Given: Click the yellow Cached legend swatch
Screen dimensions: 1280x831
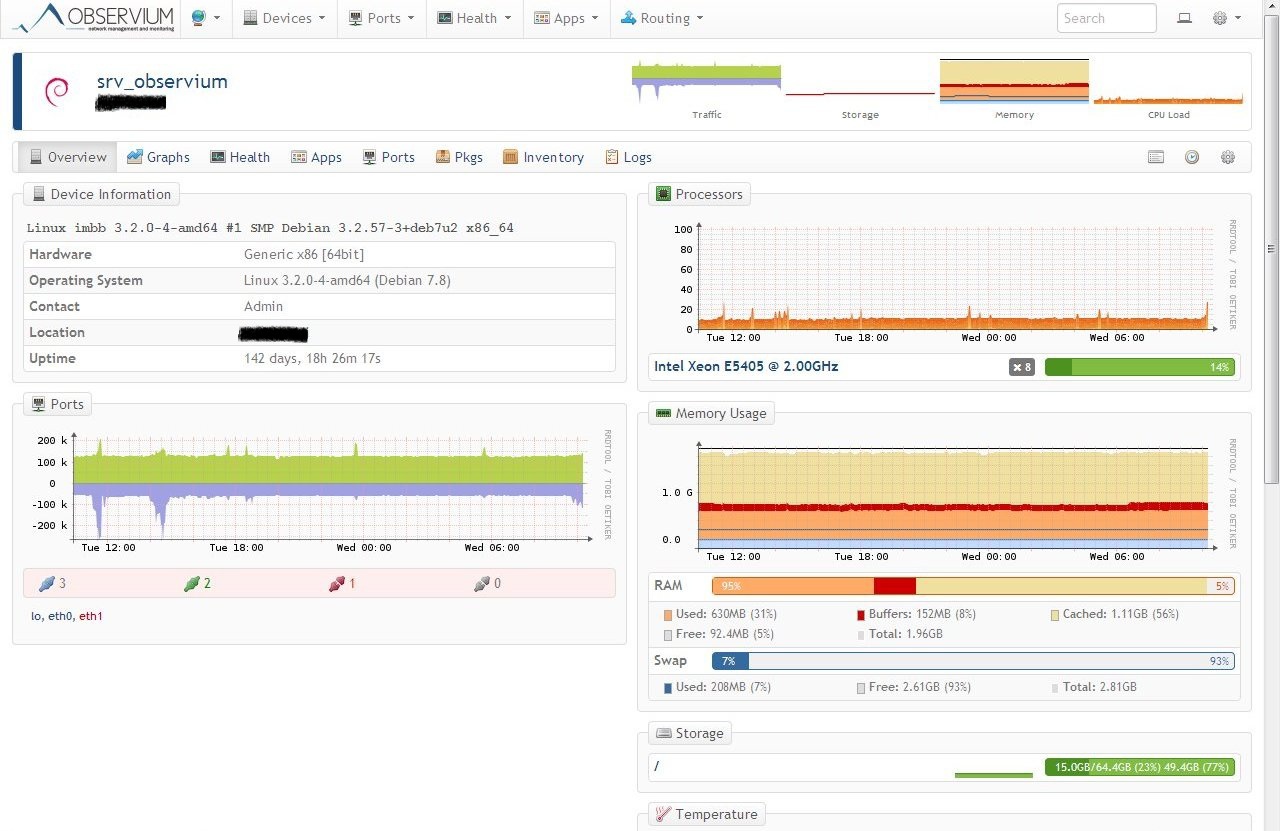Looking at the screenshot, I should (1055, 615).
